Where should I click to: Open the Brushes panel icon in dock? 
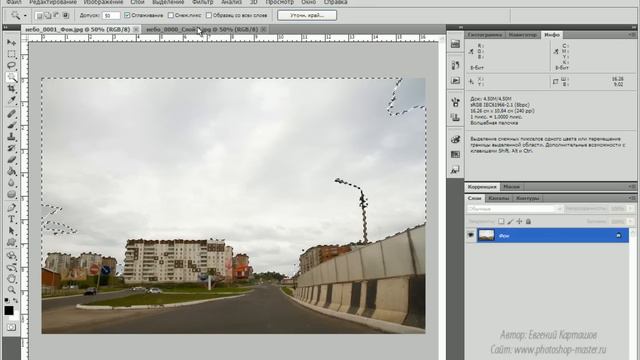coord(456,102)
